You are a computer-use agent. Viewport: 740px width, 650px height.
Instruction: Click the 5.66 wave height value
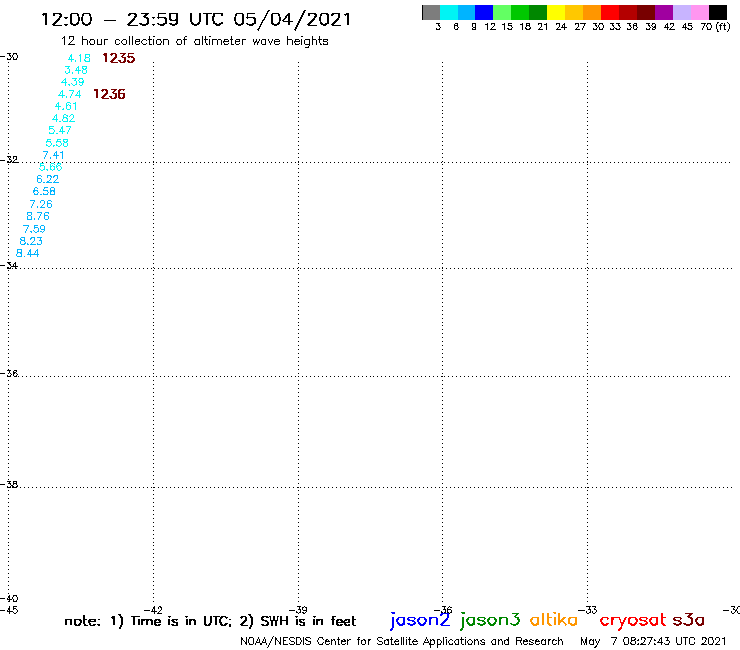pos(50,167)
